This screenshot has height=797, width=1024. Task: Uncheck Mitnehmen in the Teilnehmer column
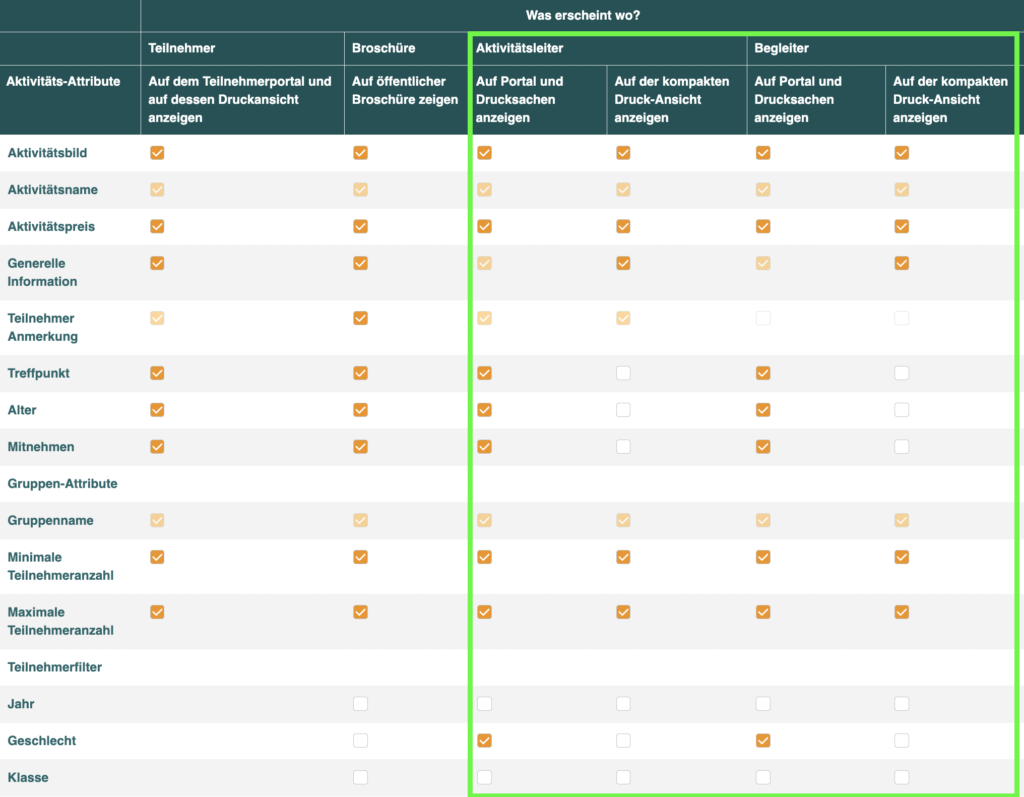[x=157, y=447]
